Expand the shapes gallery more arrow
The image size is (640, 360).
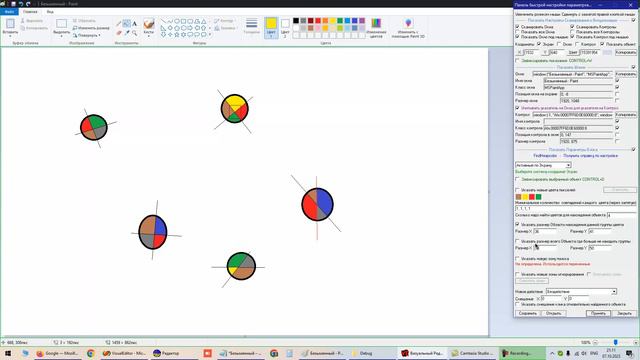coord(210,35)
